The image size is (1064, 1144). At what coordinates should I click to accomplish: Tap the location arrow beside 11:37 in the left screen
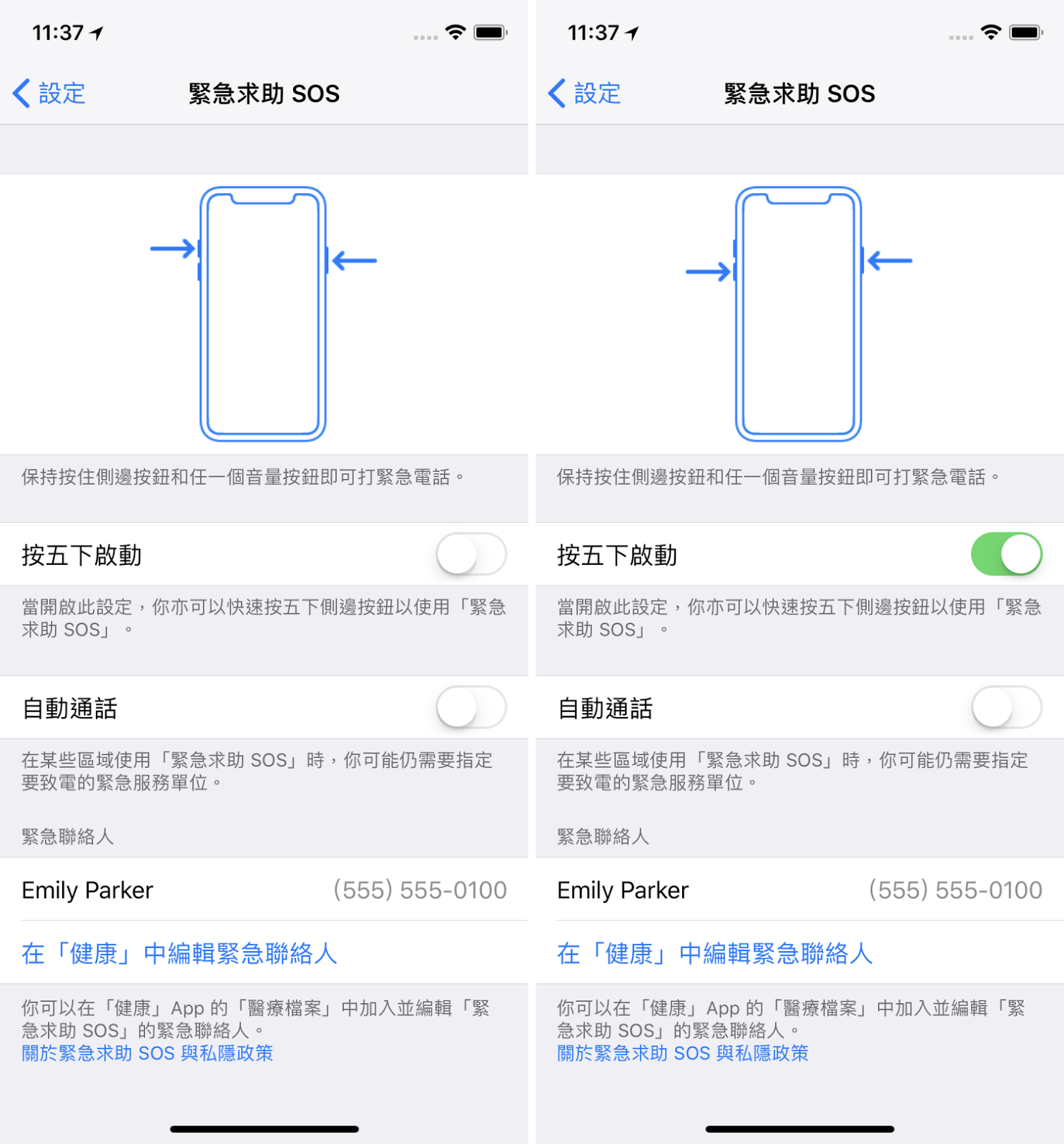click(97, 33)
